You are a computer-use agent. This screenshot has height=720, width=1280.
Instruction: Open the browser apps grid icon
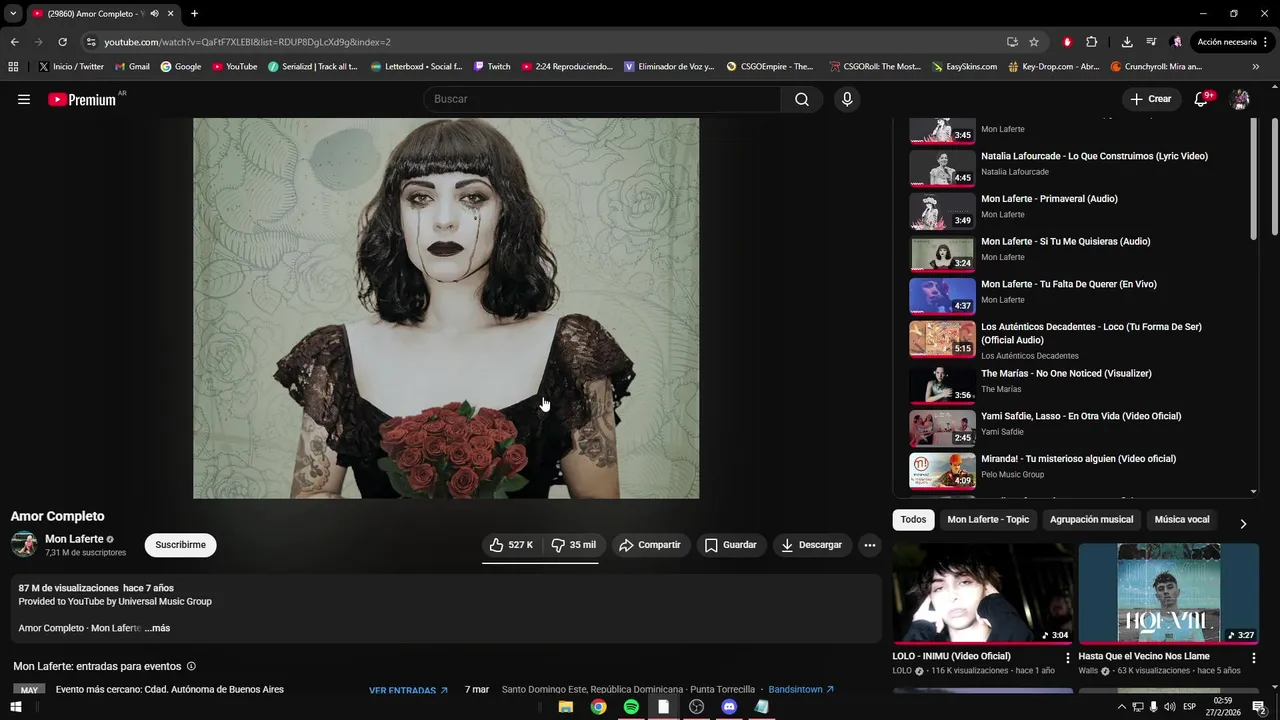(13, 66)
